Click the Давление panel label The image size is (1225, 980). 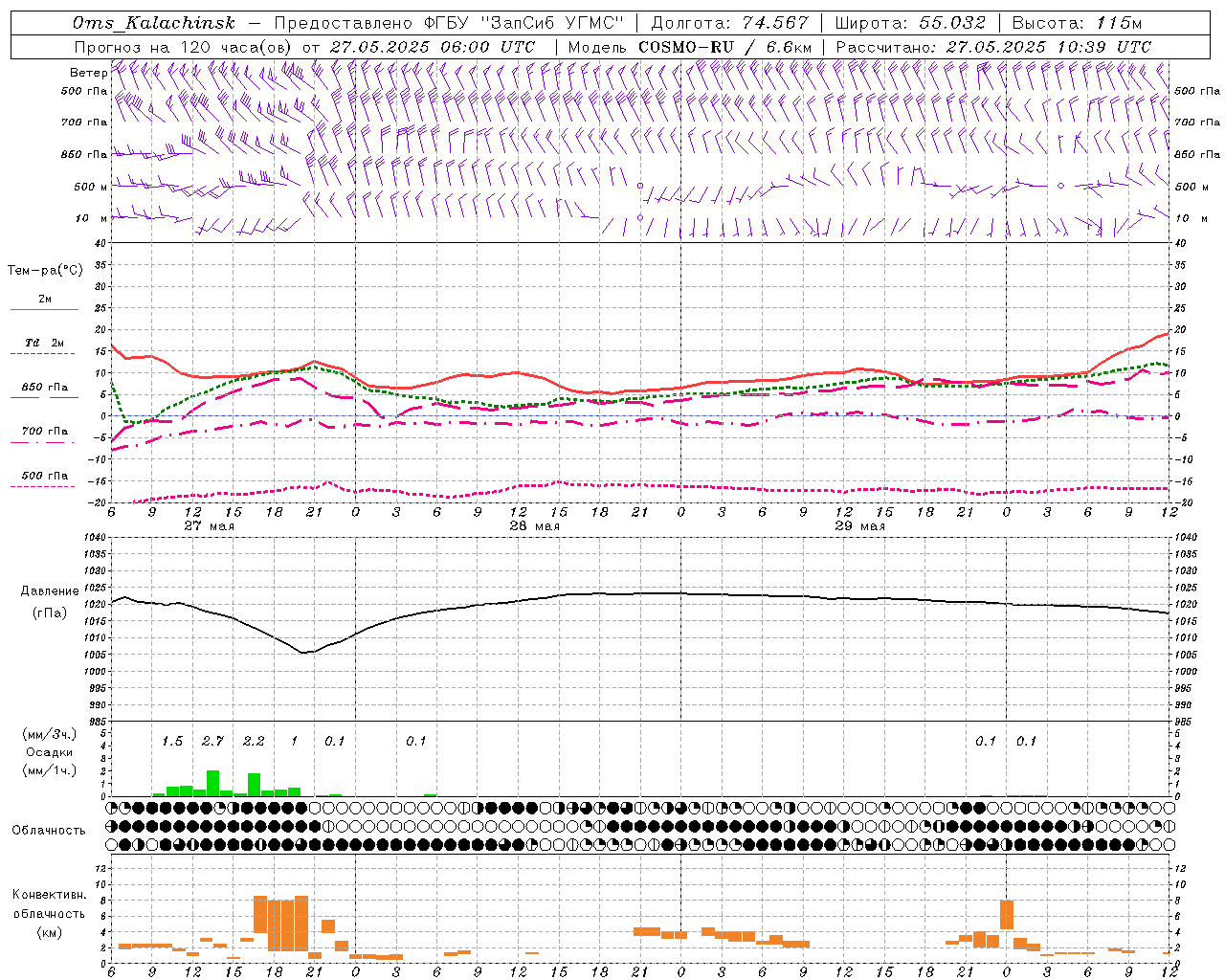tap(49, 591)
